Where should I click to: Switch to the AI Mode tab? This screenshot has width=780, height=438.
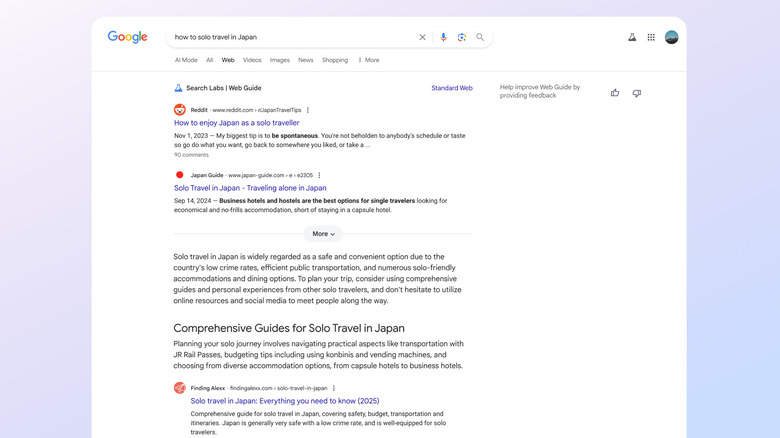click(x=186, y=60)
